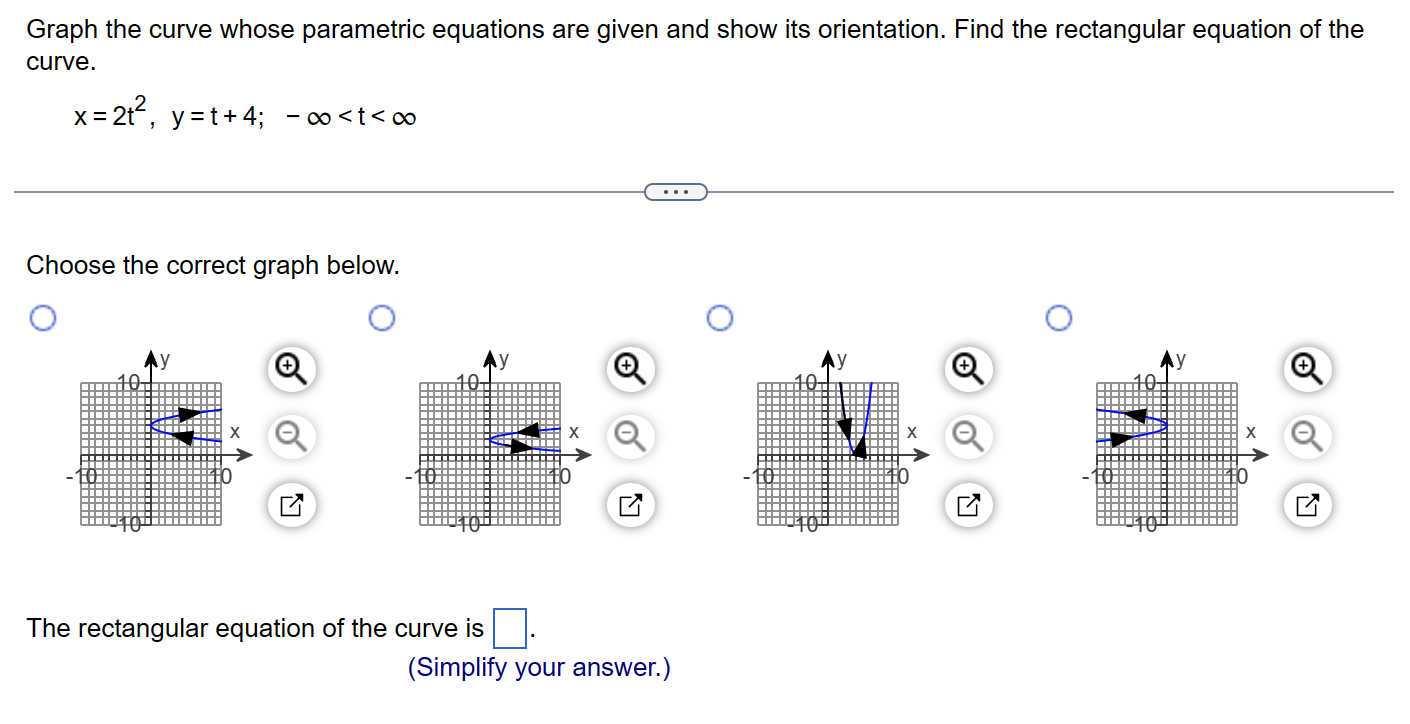Image resolution: width=1410 pixels, height=724 pixels.
Task: Select the first answer choice radio button
Action: tap(42, 317)
